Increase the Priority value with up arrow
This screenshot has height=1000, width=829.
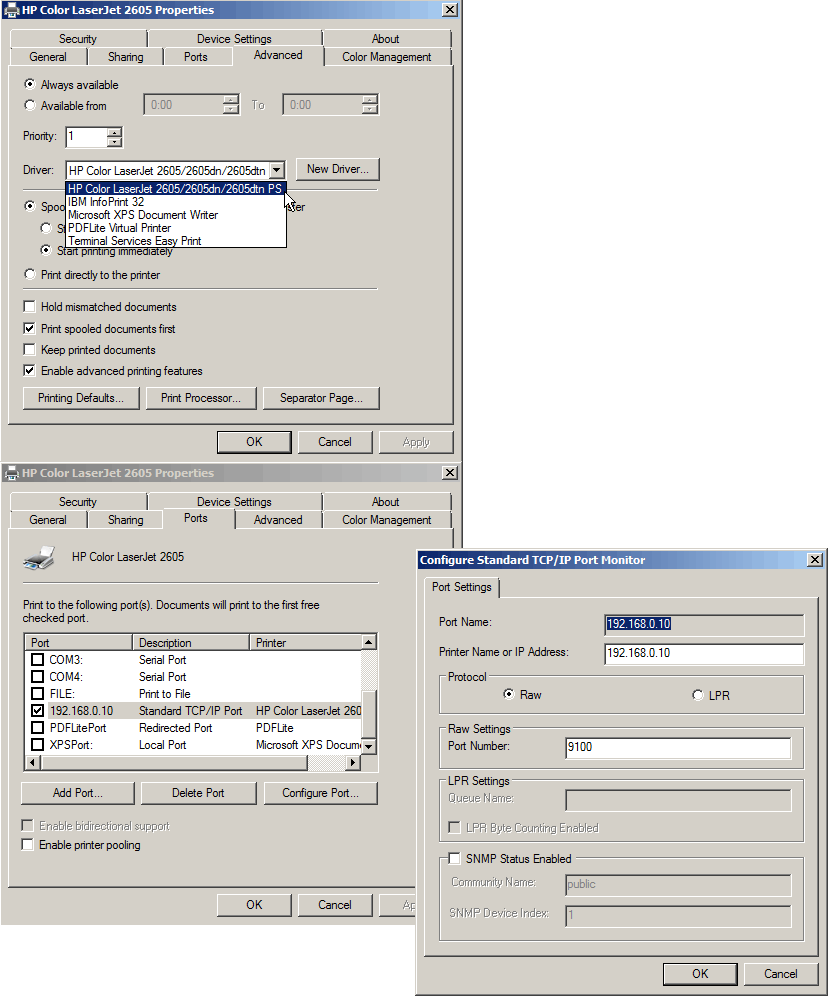click(x=114, y=133)
